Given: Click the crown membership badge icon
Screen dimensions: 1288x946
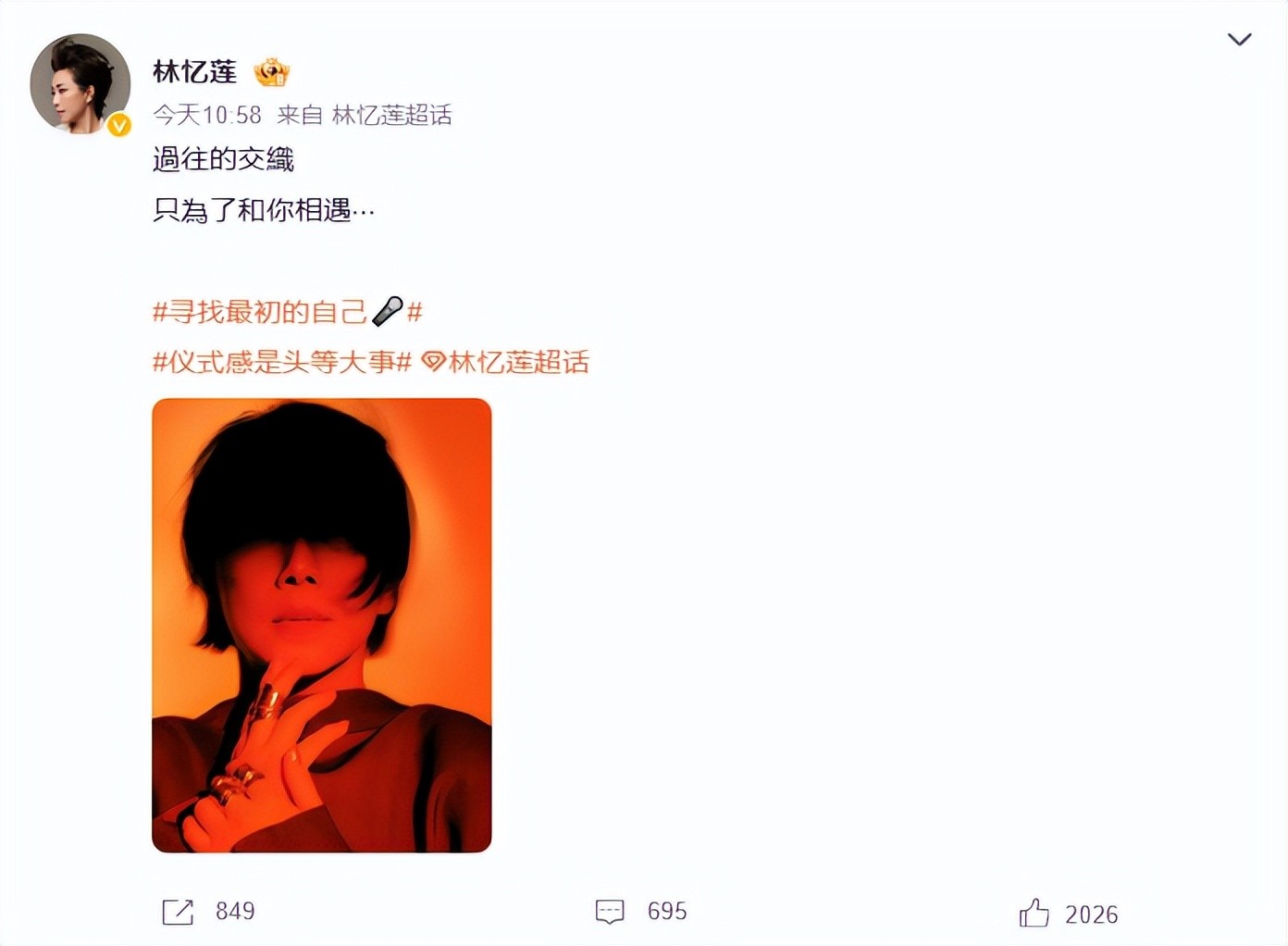Looking at the screenshot, I should click(272, 72).
